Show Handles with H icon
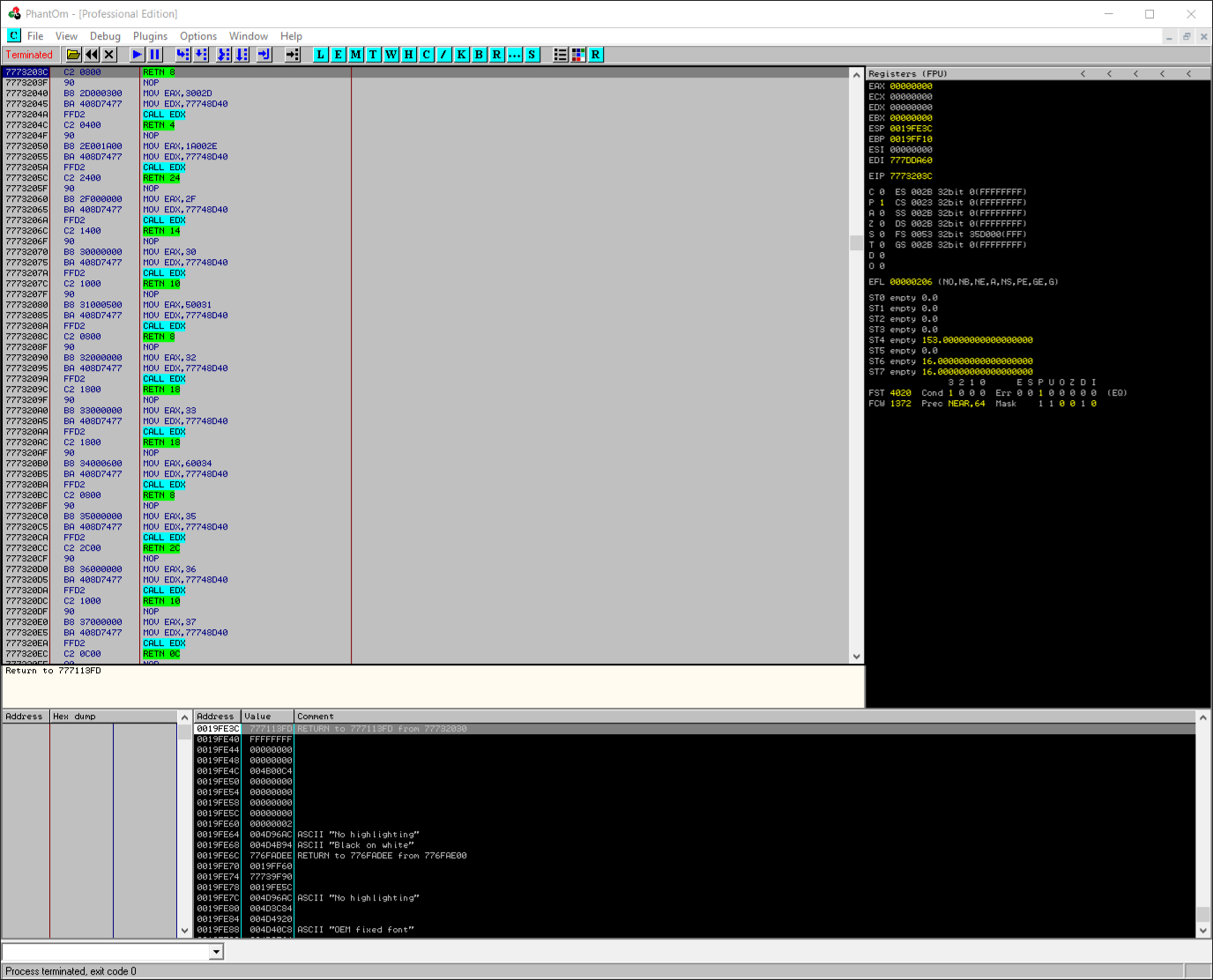The height and width of the screenshot is (980, 1213). point(409,55)
